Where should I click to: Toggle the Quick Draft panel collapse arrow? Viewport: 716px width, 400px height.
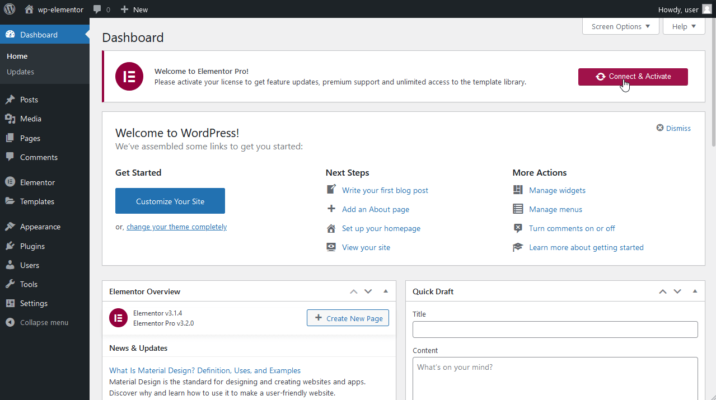point(690,291)
